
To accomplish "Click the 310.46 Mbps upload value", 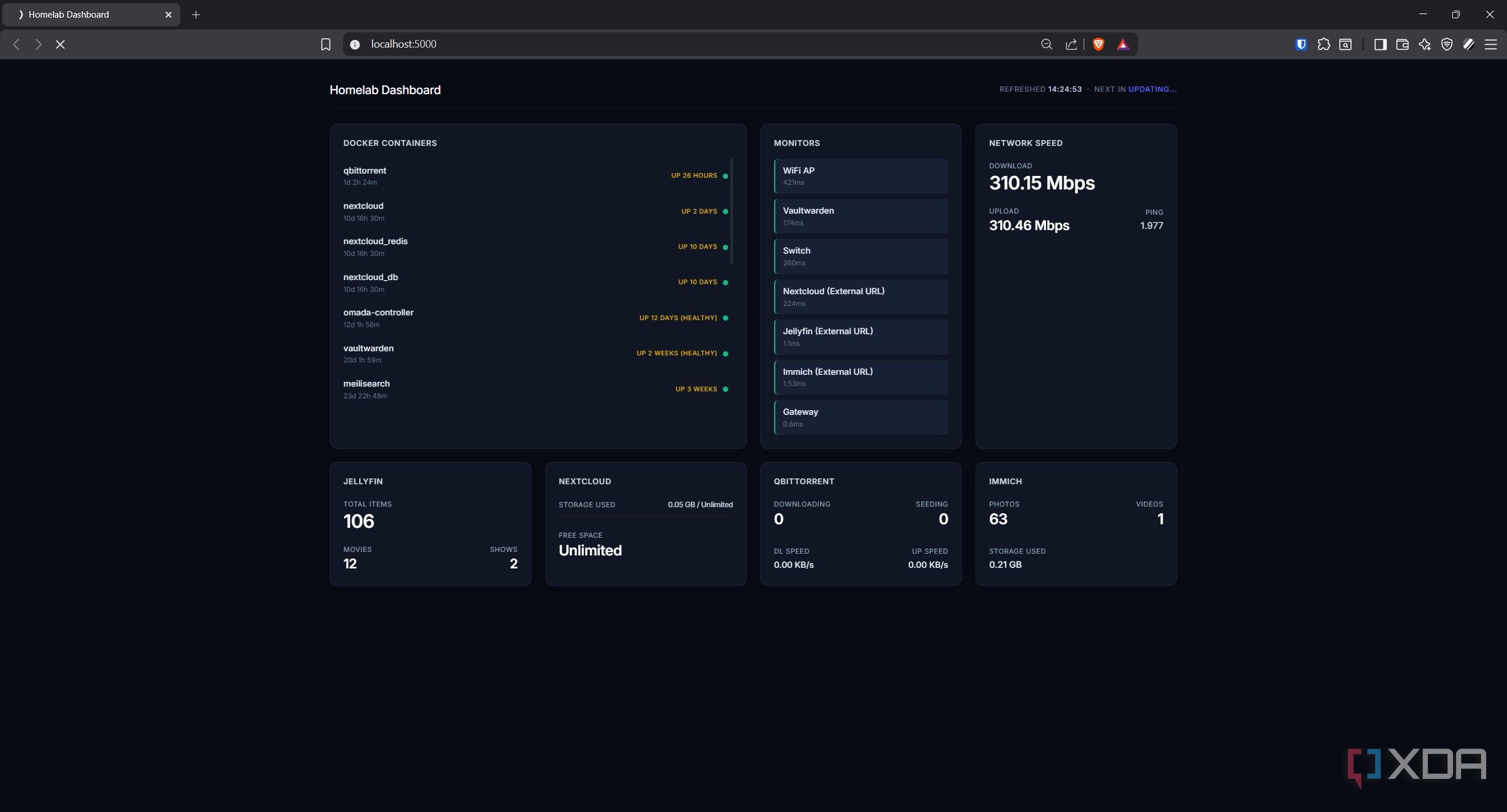I will click(x=1029, y=225).
